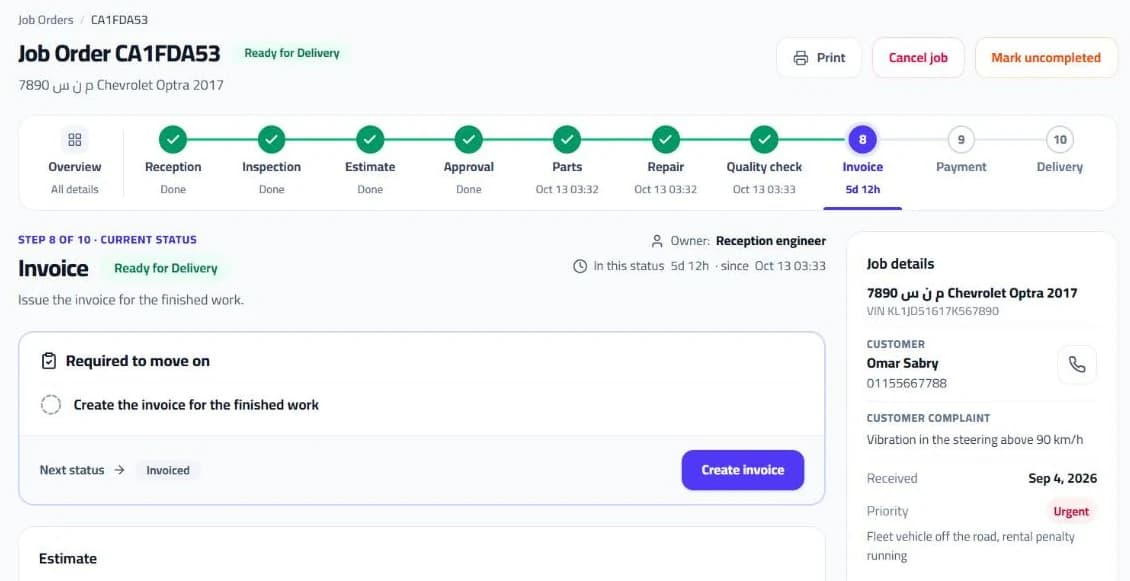This screenshot has width=1130, height=581.
Task: Select the Inspection step checkmark
Action: pos(272,139)
